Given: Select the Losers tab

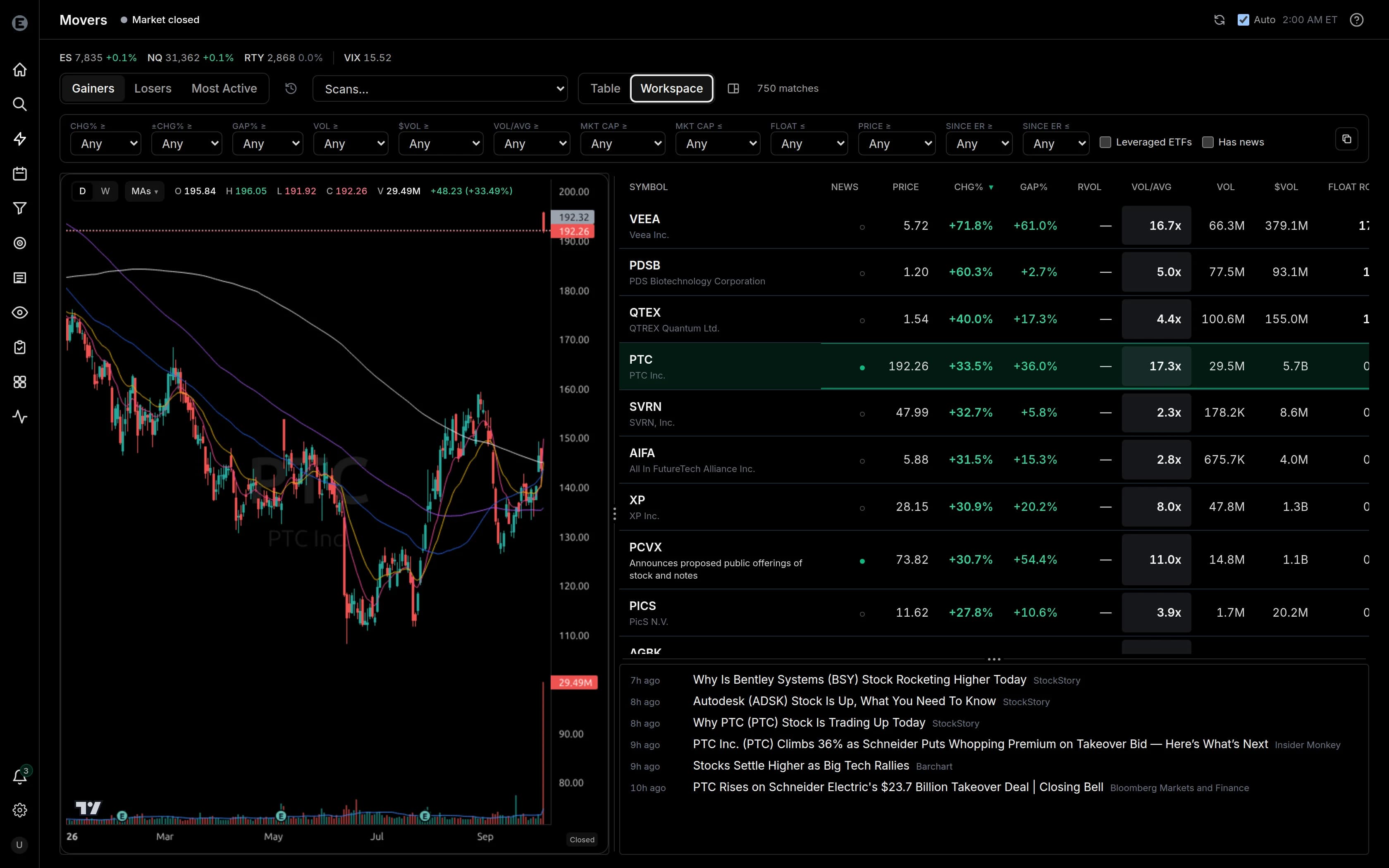Looking at the screenshot, I should [153, 88].
